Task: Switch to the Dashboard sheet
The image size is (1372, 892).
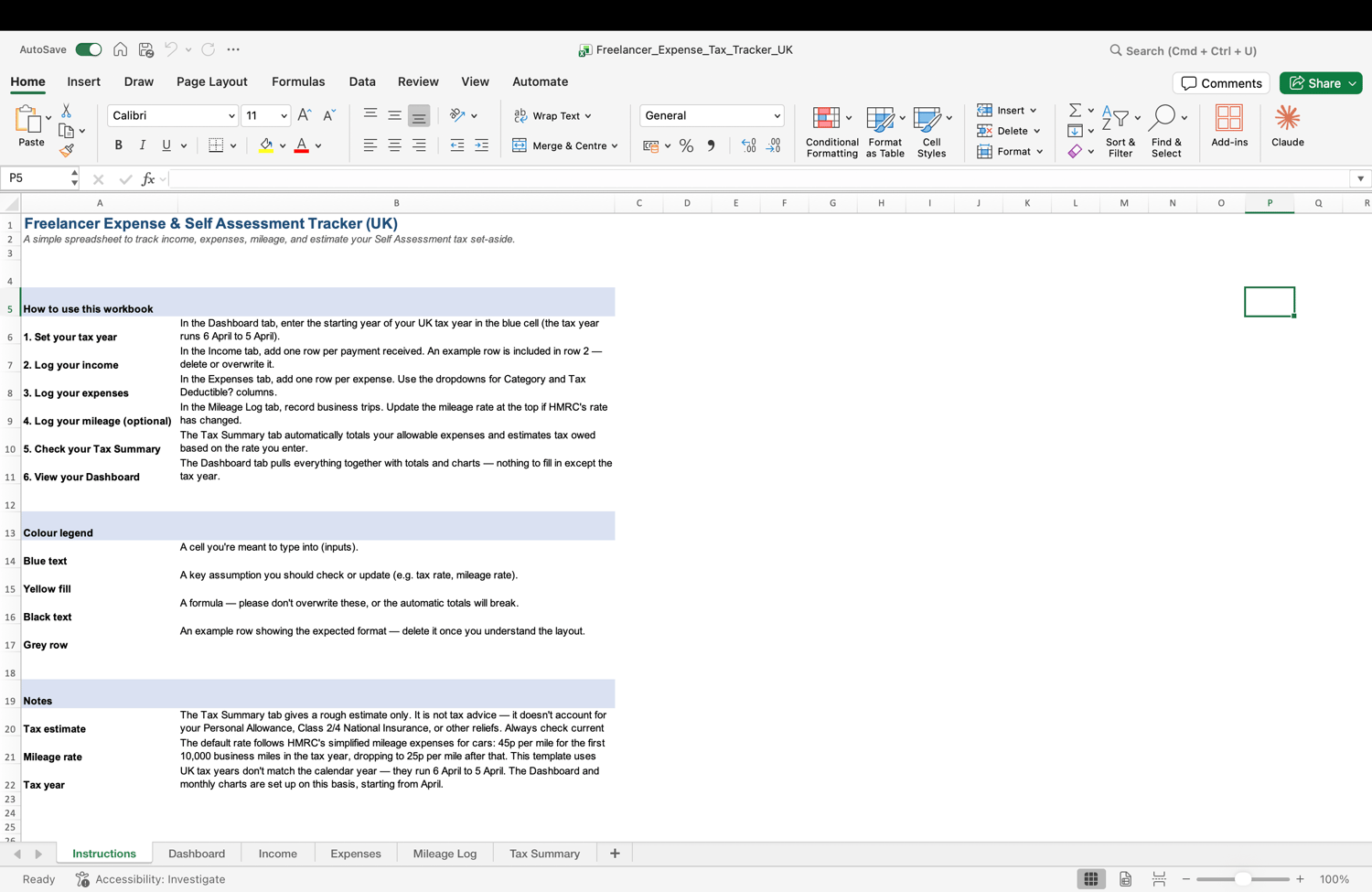Action: (197, 854)
